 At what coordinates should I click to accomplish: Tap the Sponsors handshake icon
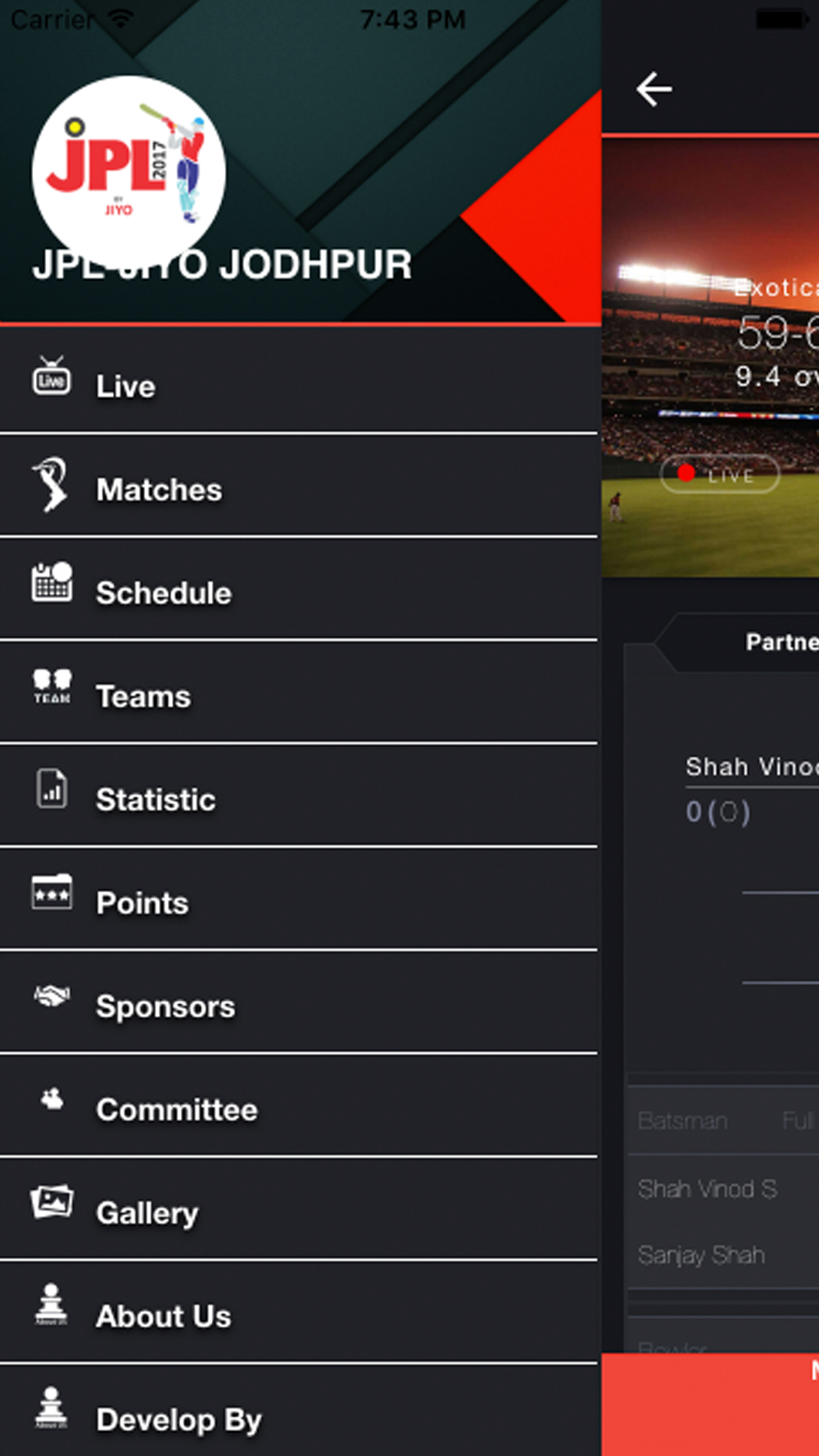coord(52,996)
